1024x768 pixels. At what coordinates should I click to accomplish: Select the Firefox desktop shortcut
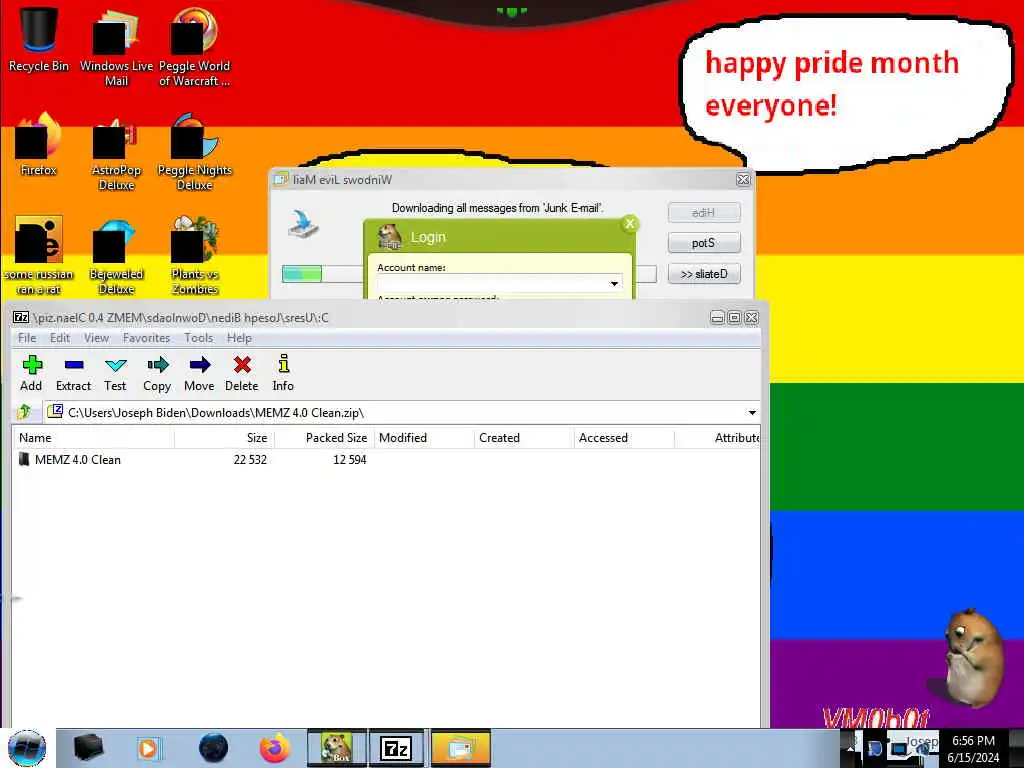tap(39, 144)
